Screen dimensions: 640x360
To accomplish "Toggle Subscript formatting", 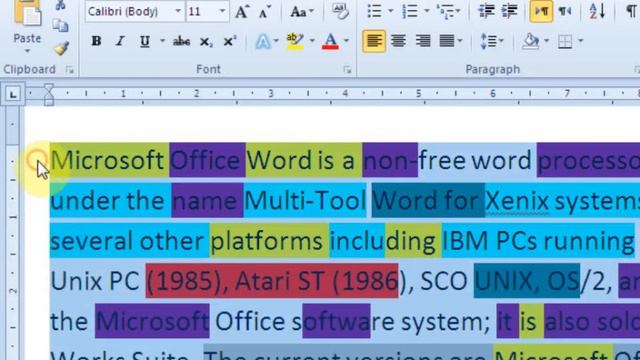I will [206, 42].
